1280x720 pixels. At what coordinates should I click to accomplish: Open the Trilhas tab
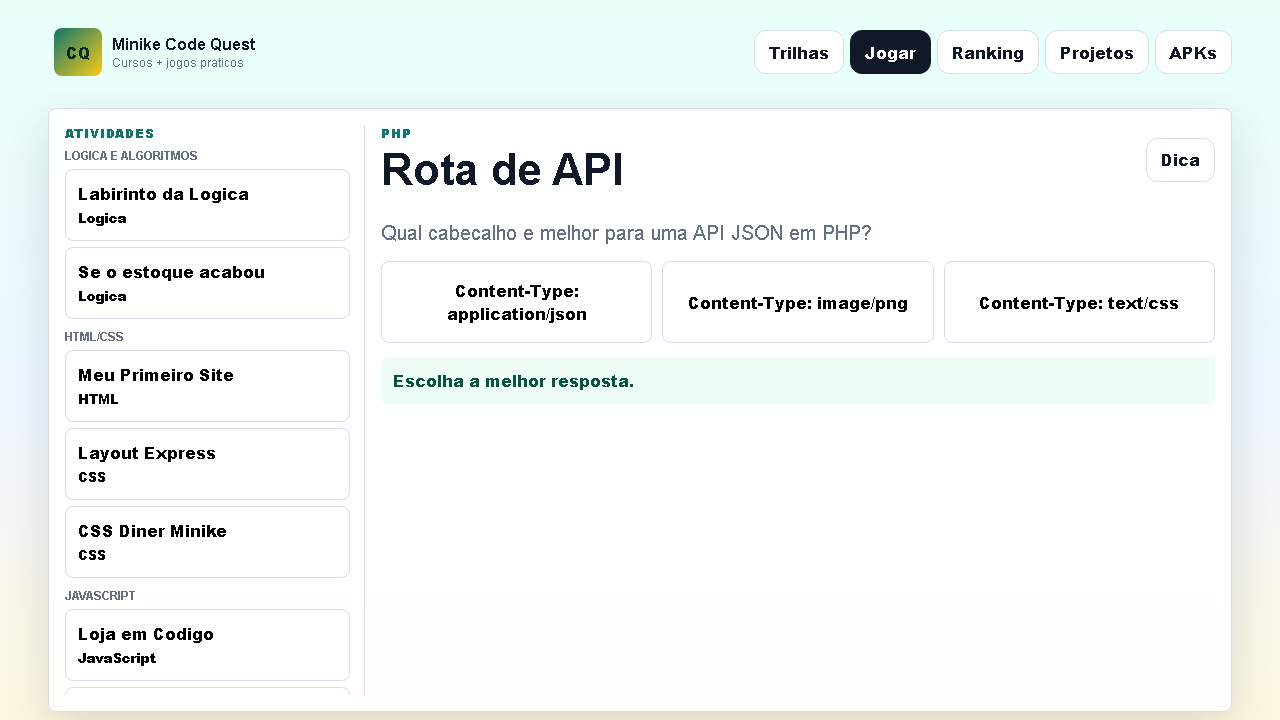point(799,52)
